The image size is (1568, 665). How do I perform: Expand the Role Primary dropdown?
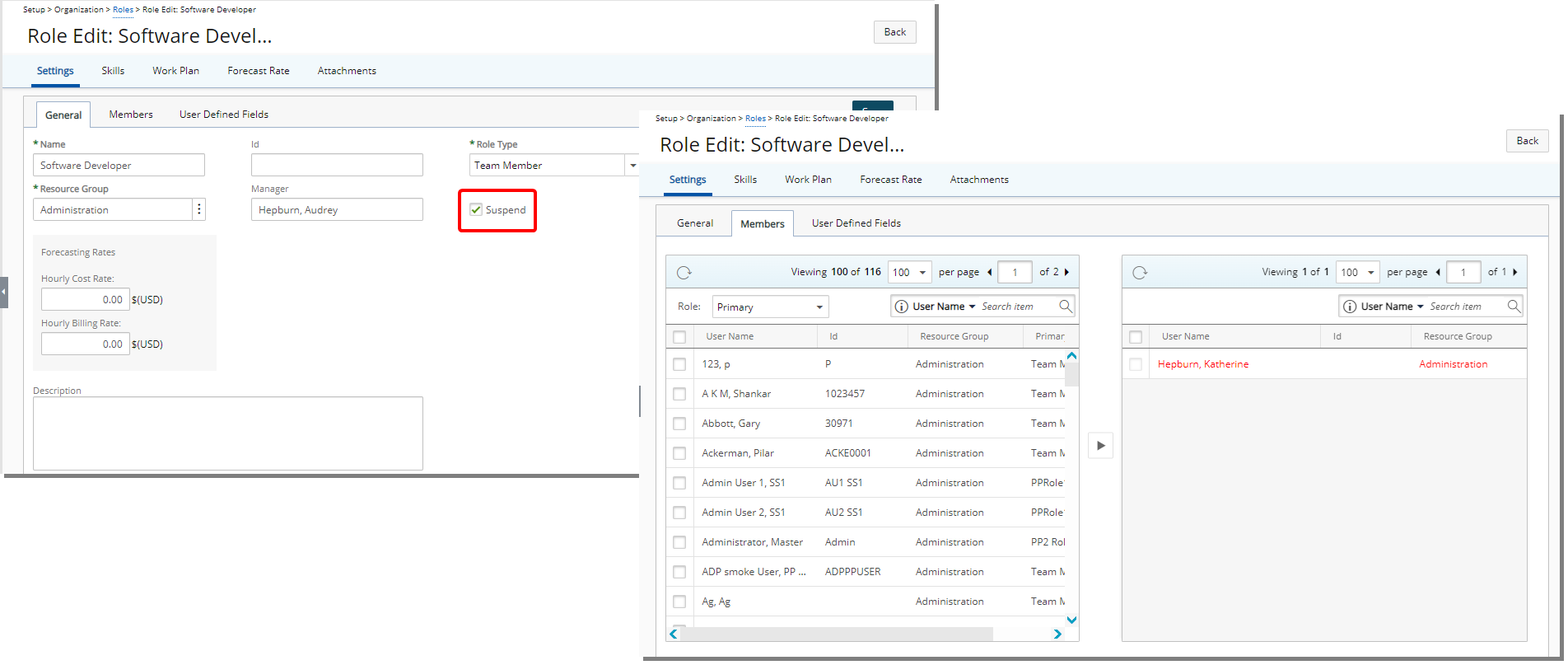click(x=819, y=307)
